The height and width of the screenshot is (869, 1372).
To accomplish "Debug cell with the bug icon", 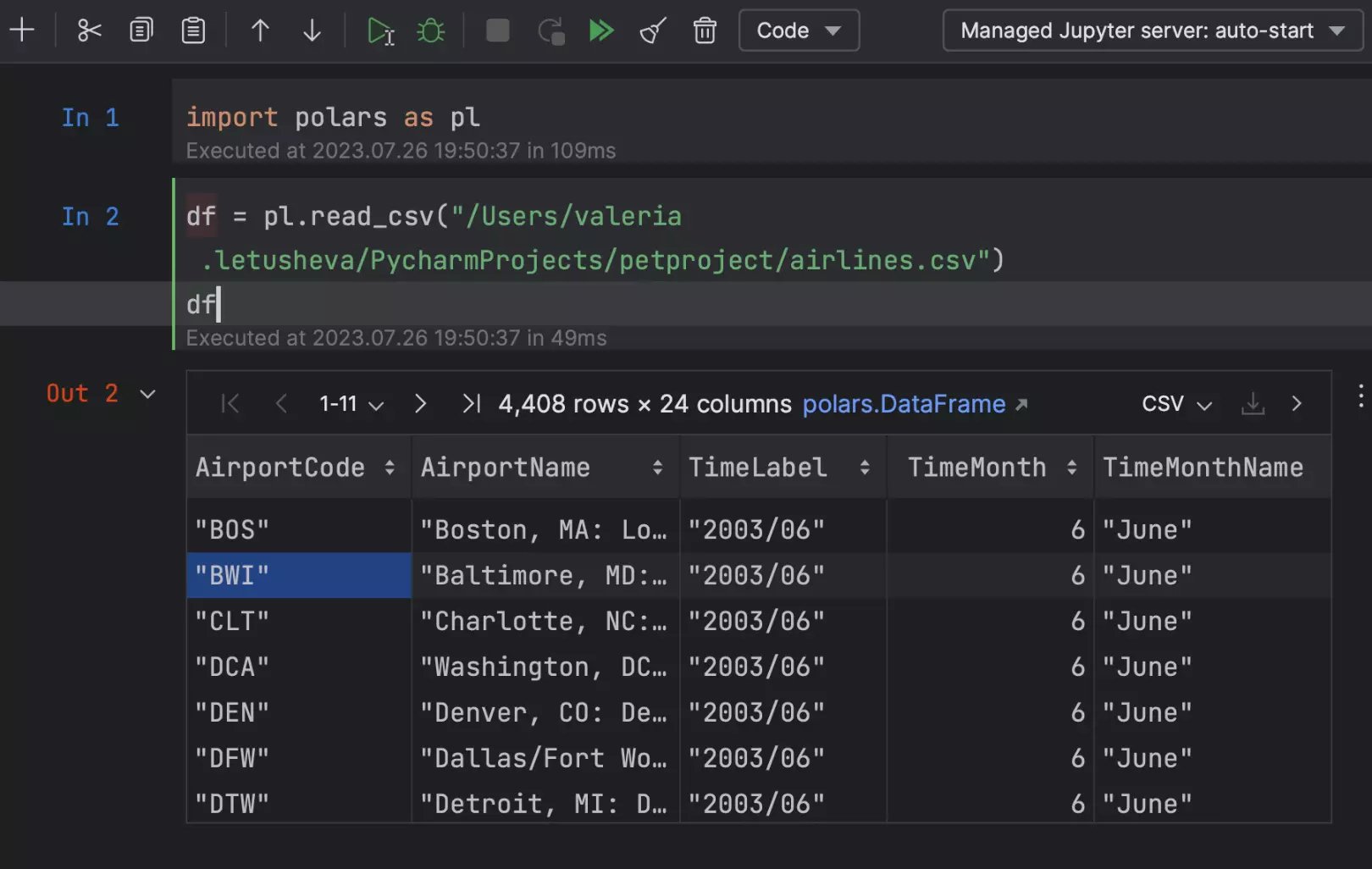I will pos(431,31).
